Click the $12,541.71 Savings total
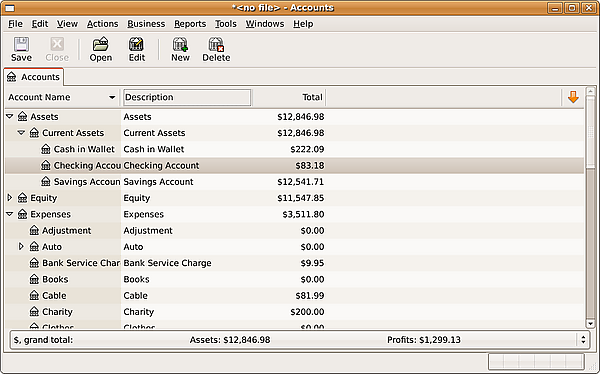Image resolution: width=600 pixels, height=374 pixels. tap(301, 181)
